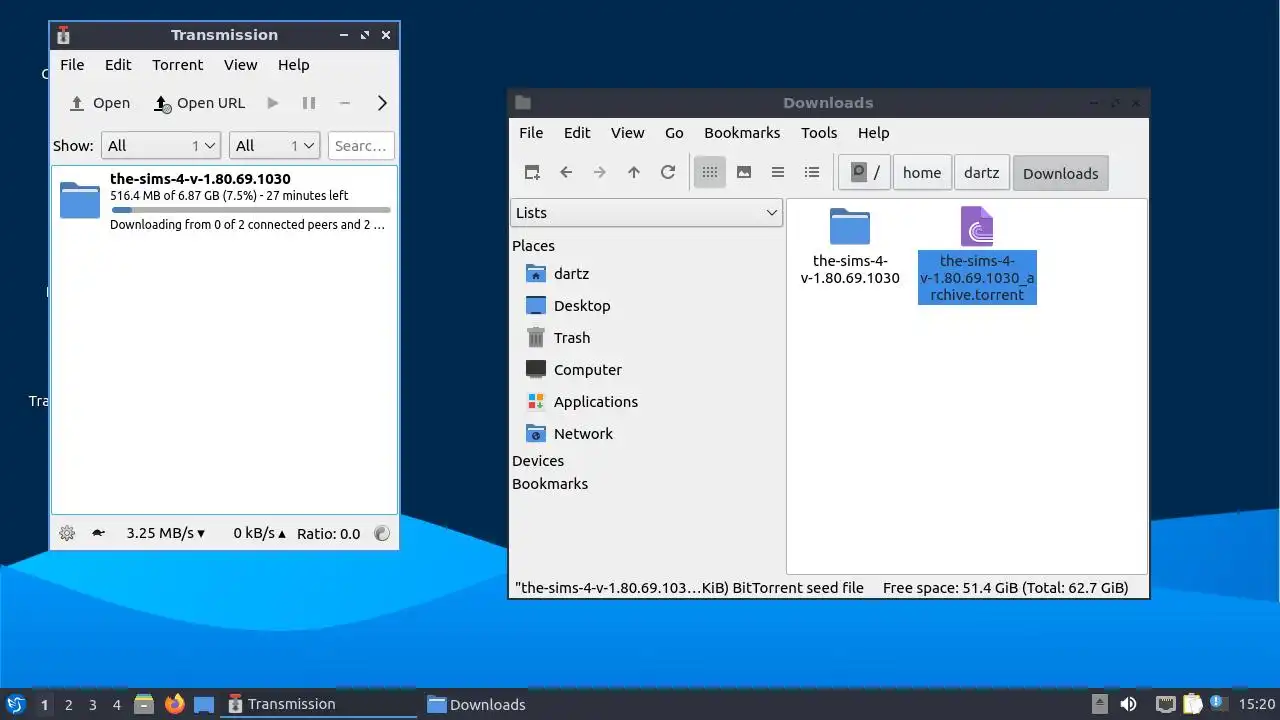Click the Downloads path button

point(1061,173)
